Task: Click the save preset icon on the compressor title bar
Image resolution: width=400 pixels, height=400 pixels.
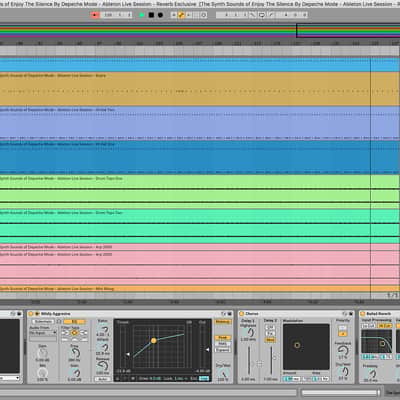Action: coord(230,314)
